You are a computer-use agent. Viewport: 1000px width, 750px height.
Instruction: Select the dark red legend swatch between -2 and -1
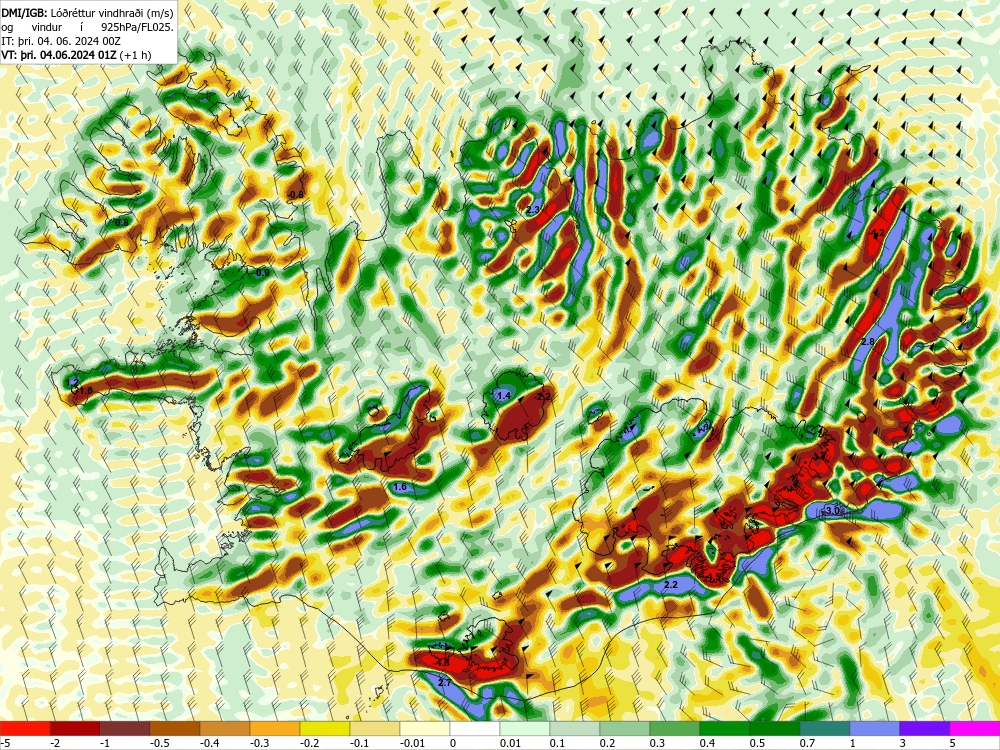[x=75, y=728]
